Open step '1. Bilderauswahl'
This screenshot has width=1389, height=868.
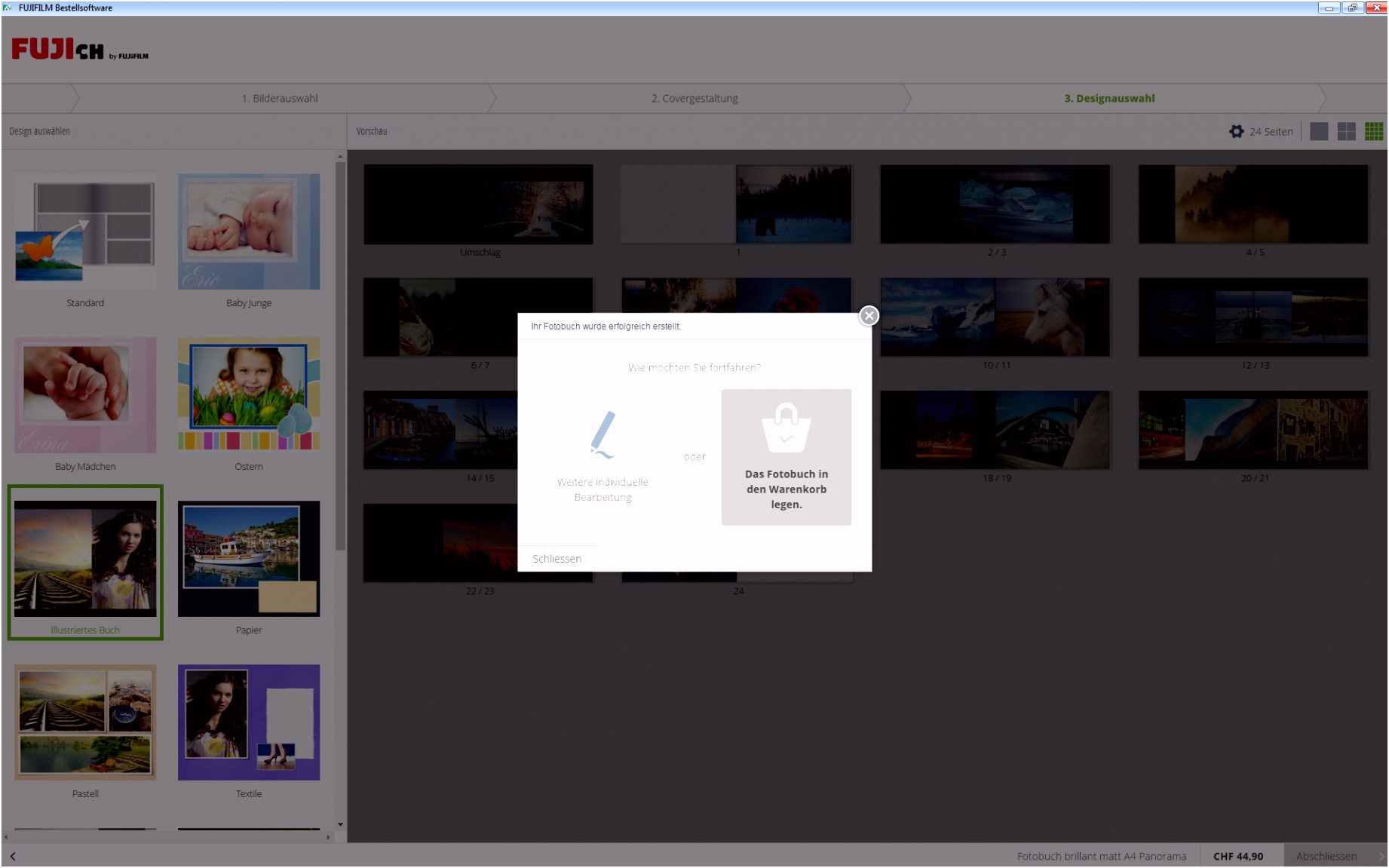tap(280, 98)
